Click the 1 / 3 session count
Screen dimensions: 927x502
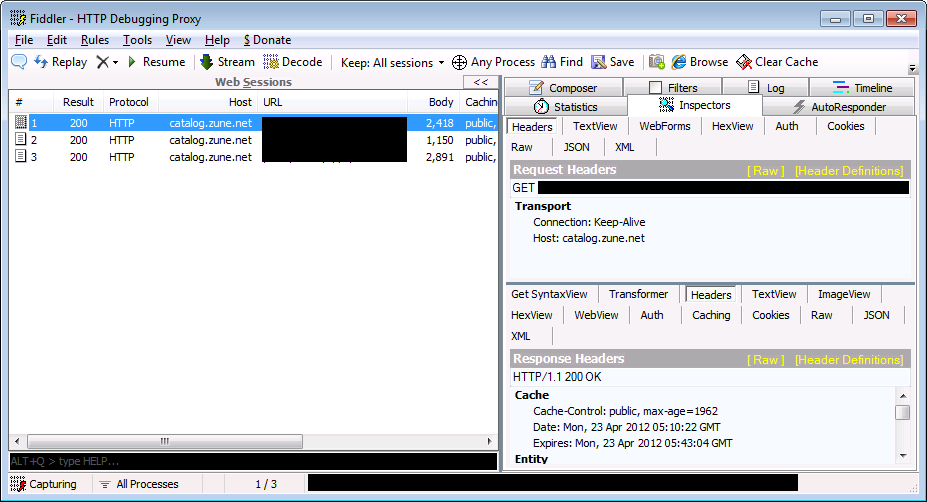tap(266, 484)
